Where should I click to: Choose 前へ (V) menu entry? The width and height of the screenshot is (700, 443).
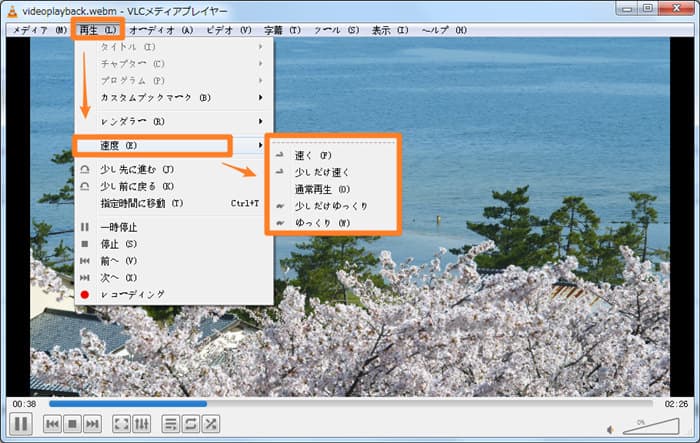[x=174, y=261]
